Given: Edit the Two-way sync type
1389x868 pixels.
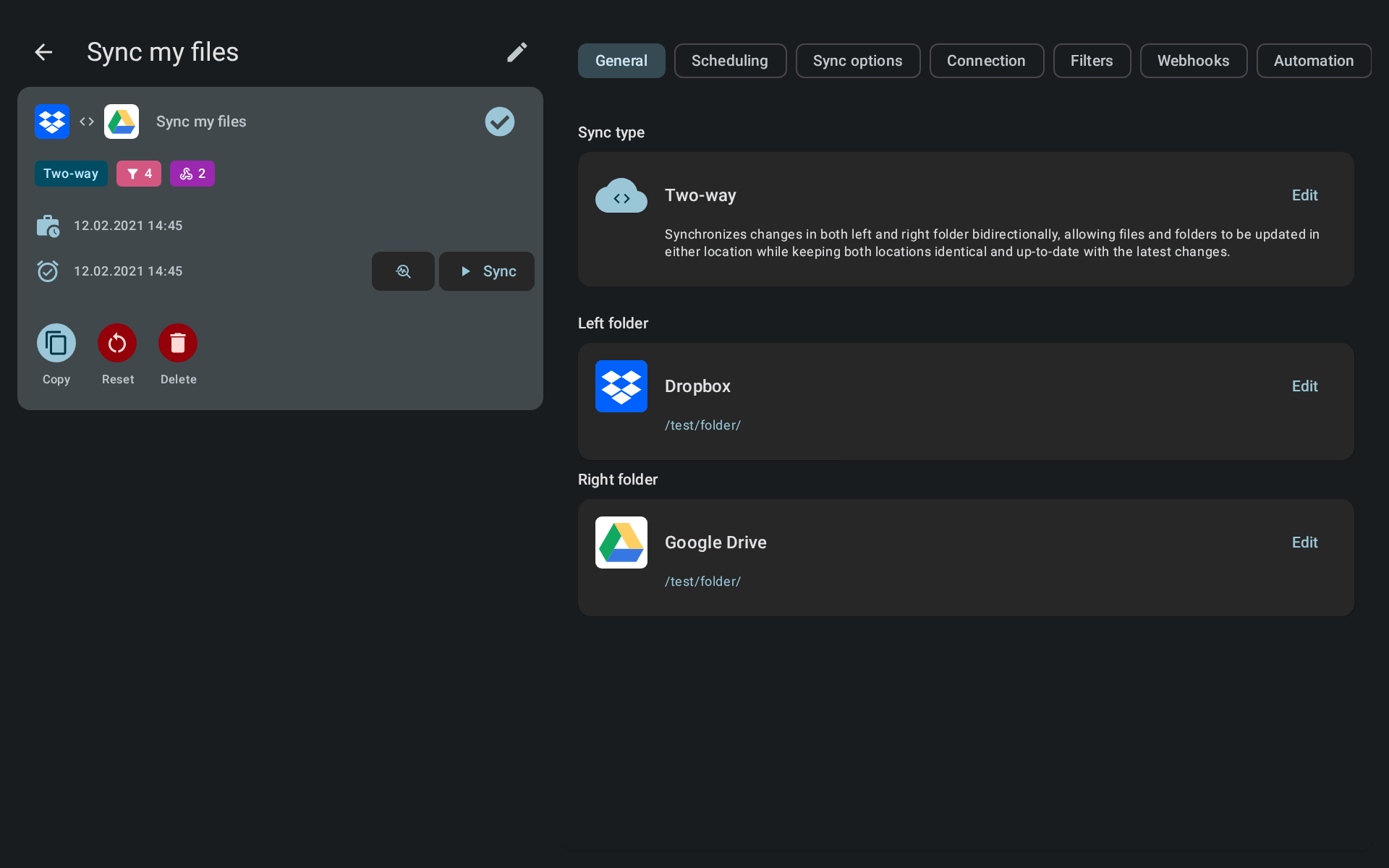Looking at the screenshot, I should tap(1304, 195).
